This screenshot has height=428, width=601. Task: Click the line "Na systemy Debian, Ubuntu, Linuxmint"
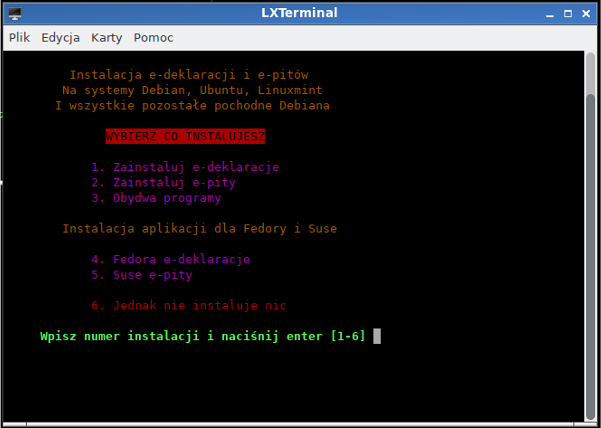[192, 90]
